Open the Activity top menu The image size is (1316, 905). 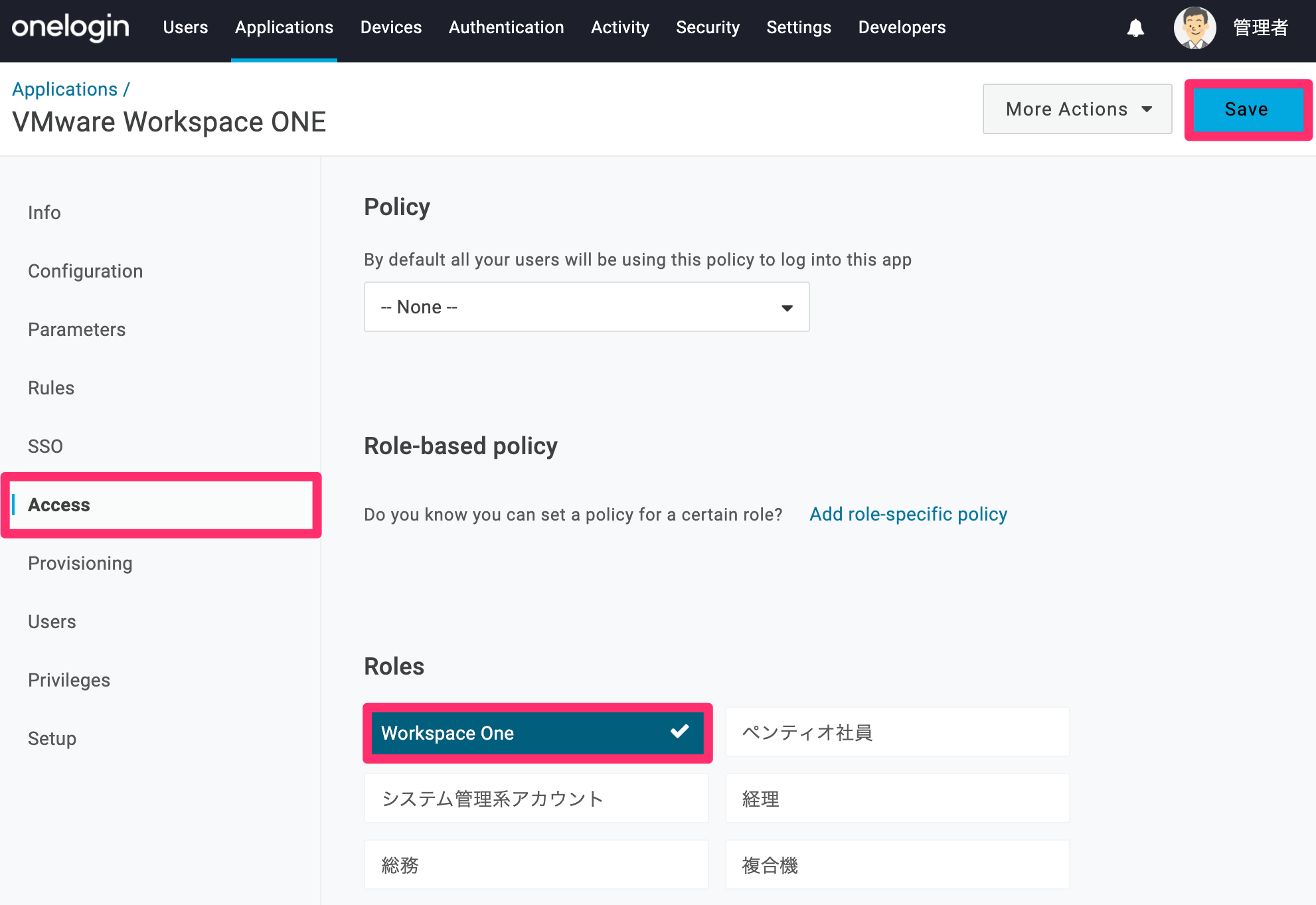(x=620, y=27)
